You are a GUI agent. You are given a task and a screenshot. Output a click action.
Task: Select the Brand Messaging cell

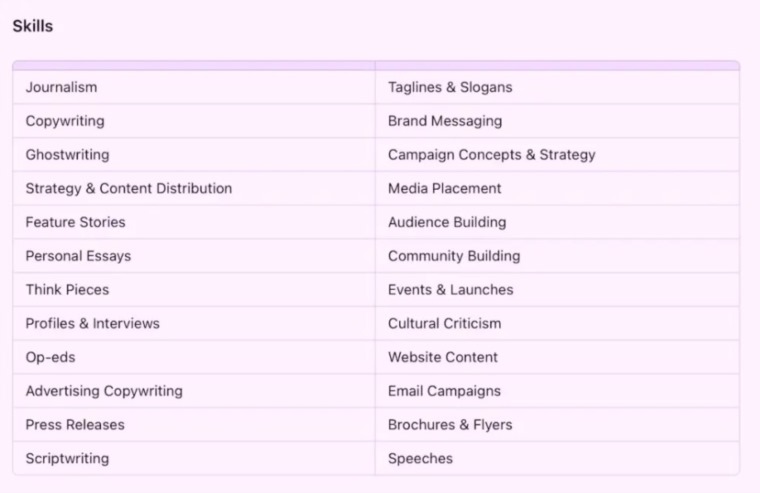[x=557, y=121]
